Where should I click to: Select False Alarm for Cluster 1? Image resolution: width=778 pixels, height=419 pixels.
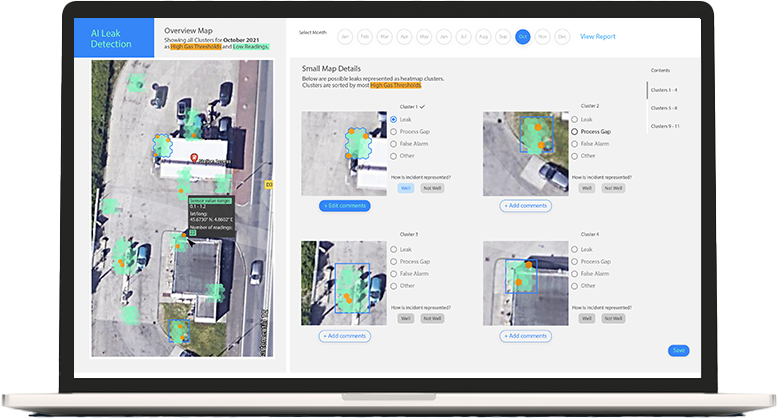coord(393,144)
